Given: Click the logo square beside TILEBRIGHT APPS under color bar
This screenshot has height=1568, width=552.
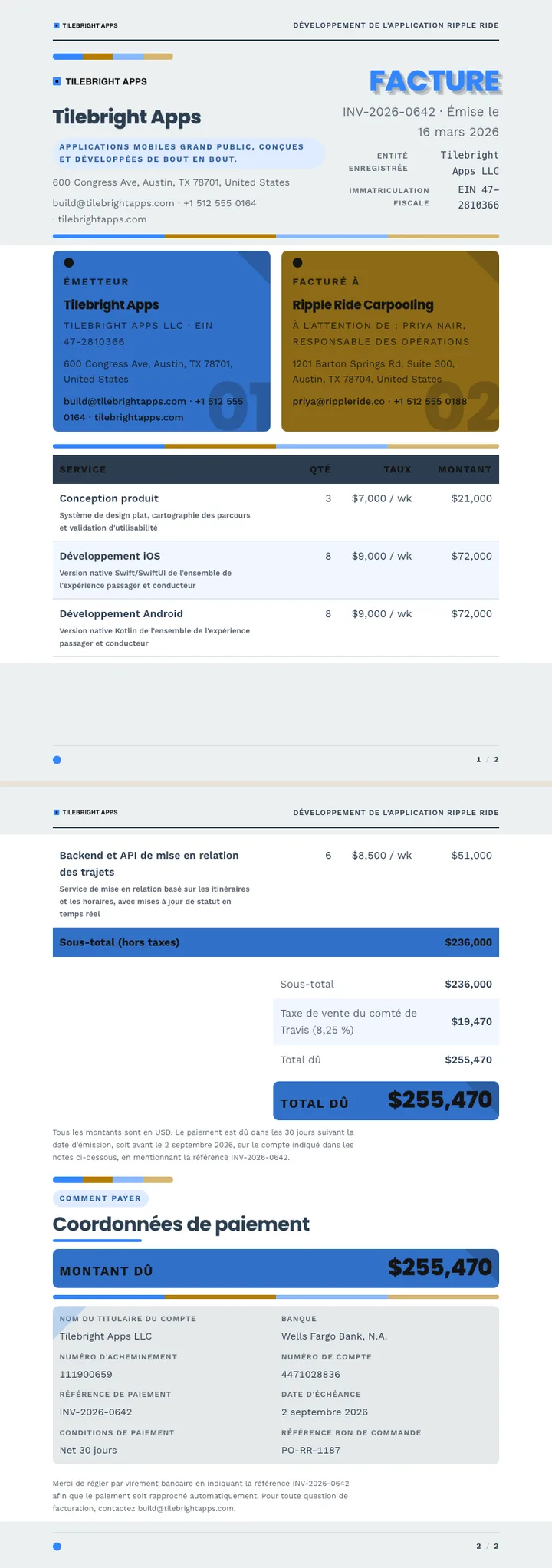Looking at the screenshot, I should click(57, 81).
